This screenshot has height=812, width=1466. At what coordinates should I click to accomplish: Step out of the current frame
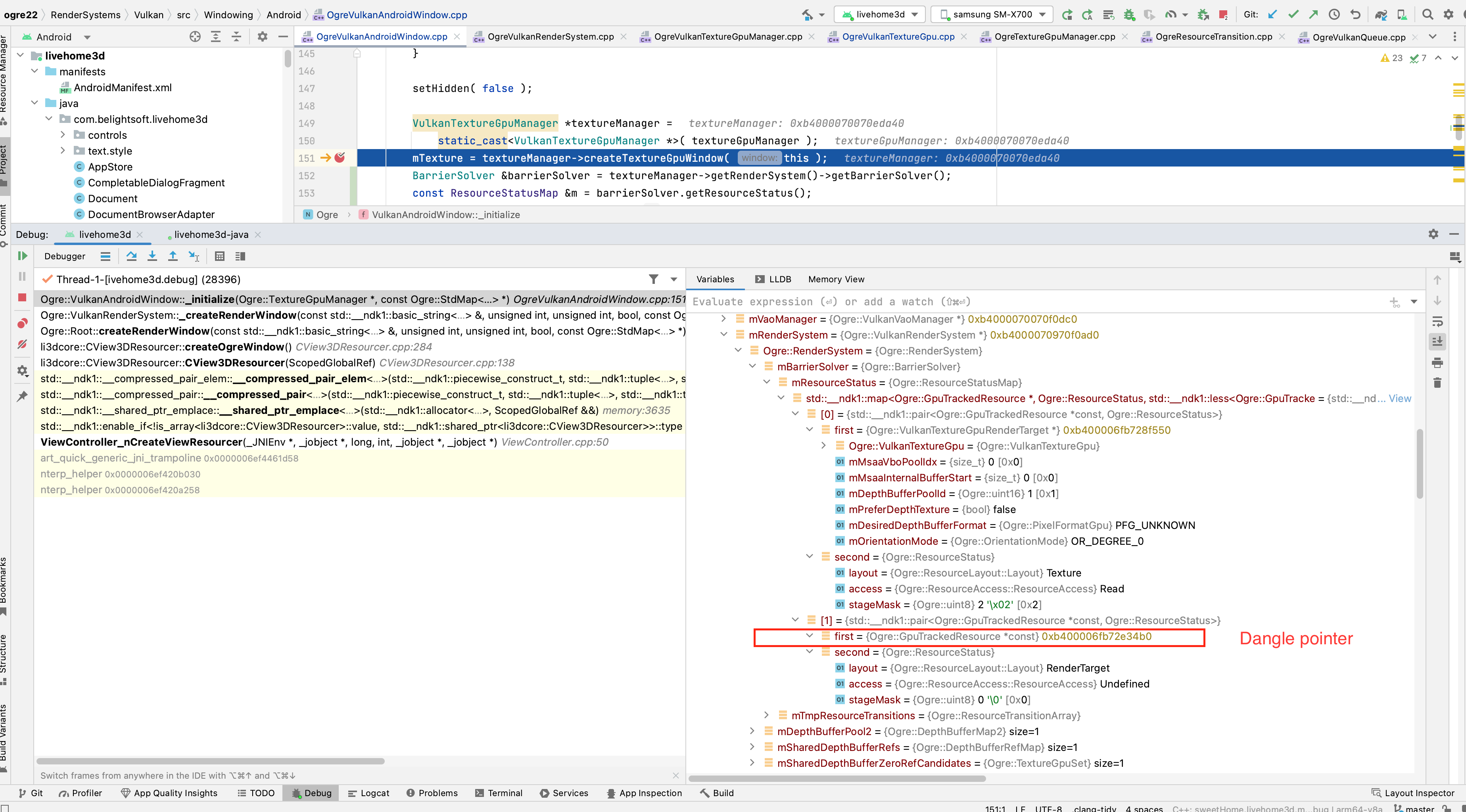pos(173,256)
